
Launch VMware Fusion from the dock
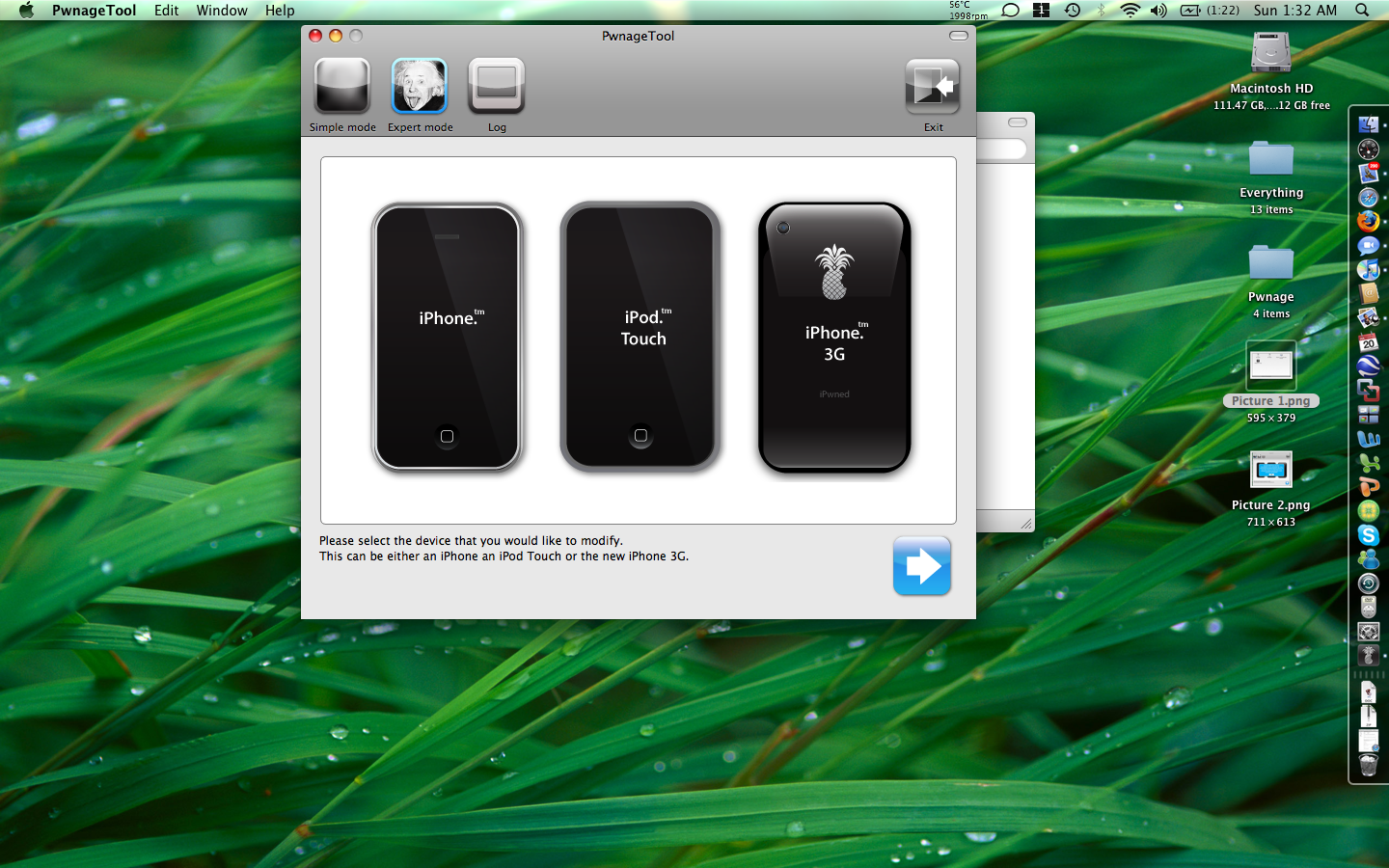point(1369,390)
